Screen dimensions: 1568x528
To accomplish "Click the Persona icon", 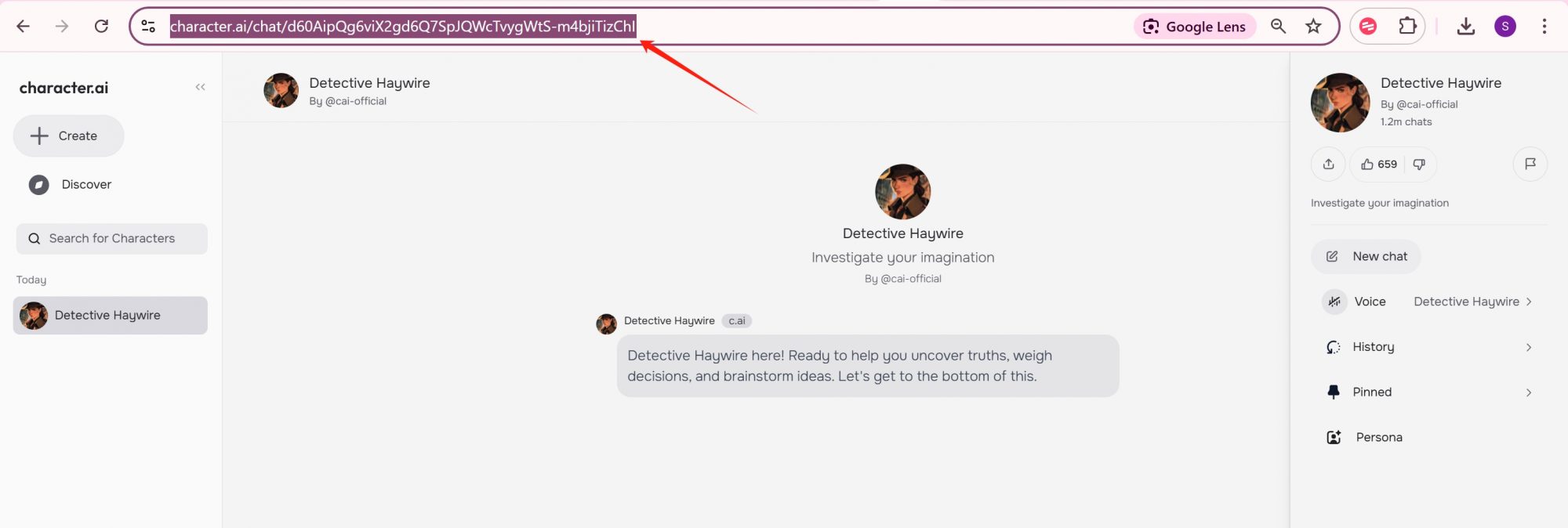I will [1334, 437].
